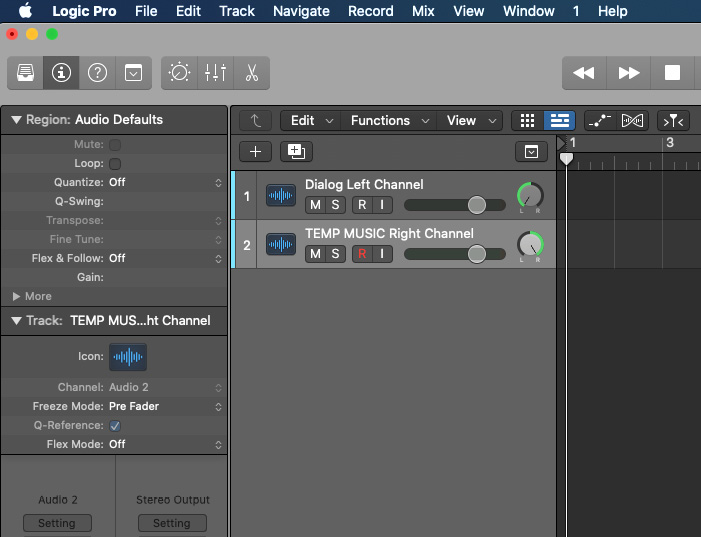
Task: Click the Rewind transport button
Action: [584, 72]
